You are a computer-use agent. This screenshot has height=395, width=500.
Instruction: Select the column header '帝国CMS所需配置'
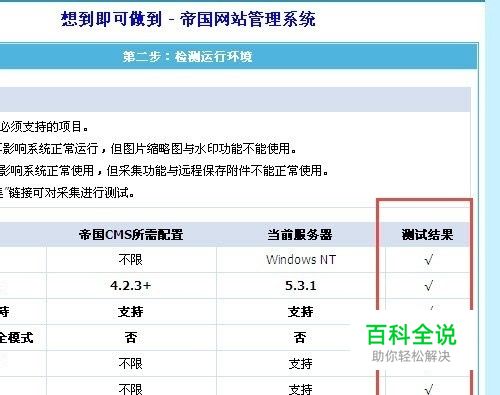coord(131,235)
